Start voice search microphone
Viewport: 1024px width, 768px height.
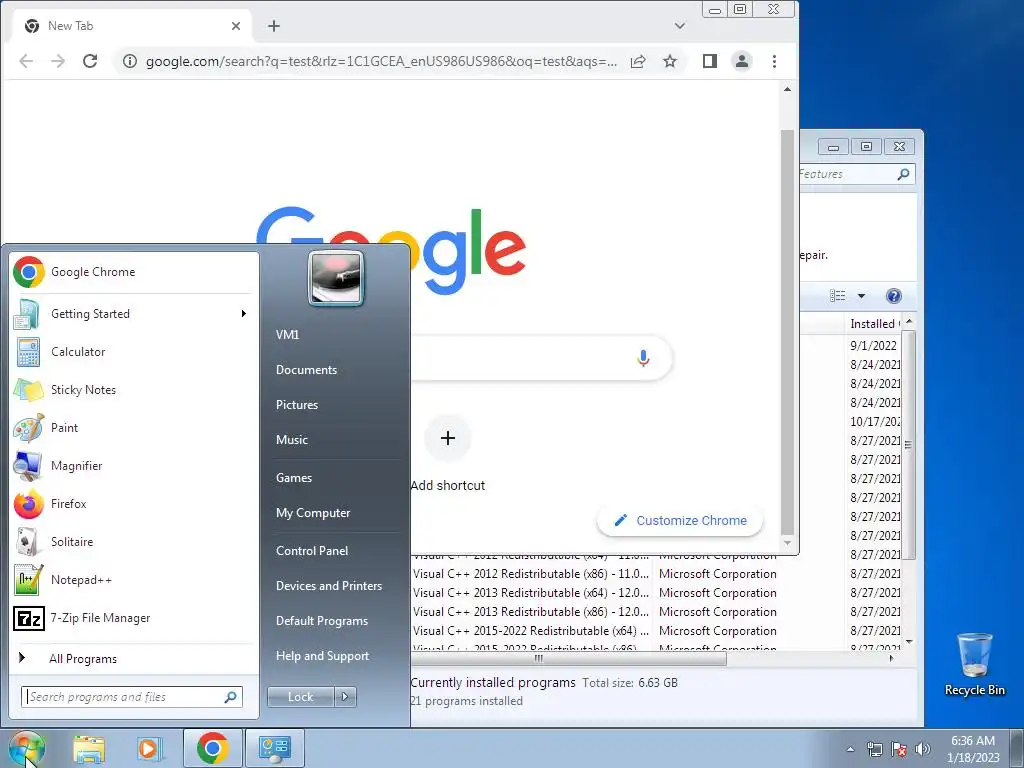tap(643, 358)
